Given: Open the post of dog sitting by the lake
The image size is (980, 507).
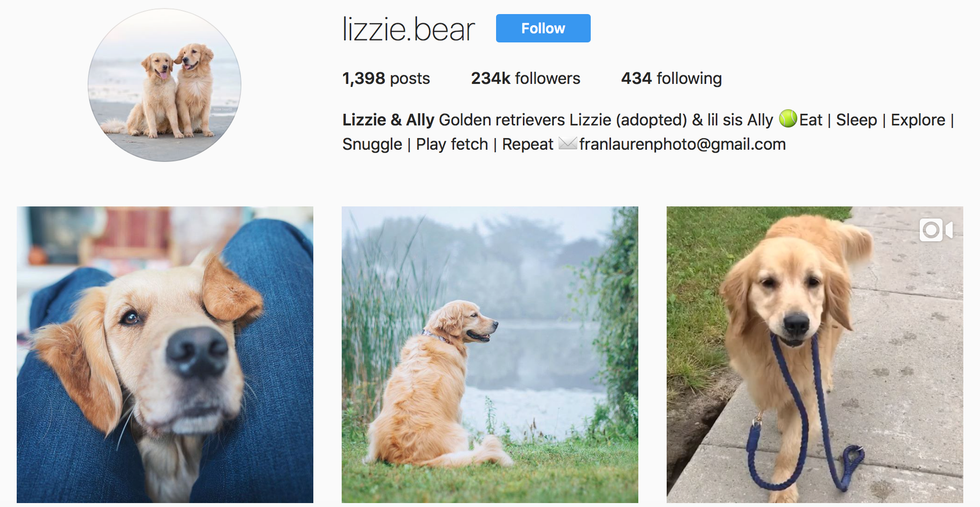Looking at the screenshot, I should coord(490,354).
